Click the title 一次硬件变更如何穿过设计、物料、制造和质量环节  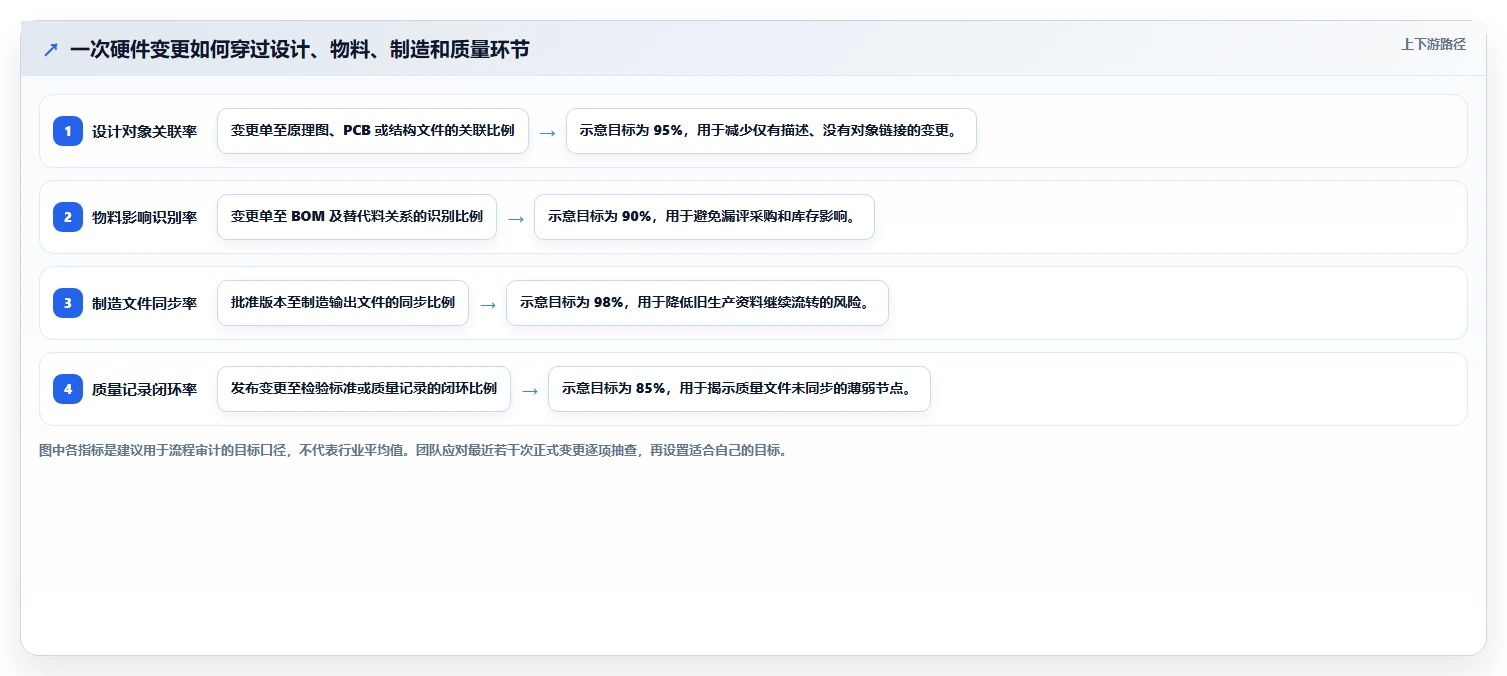[x=299, y=49]
